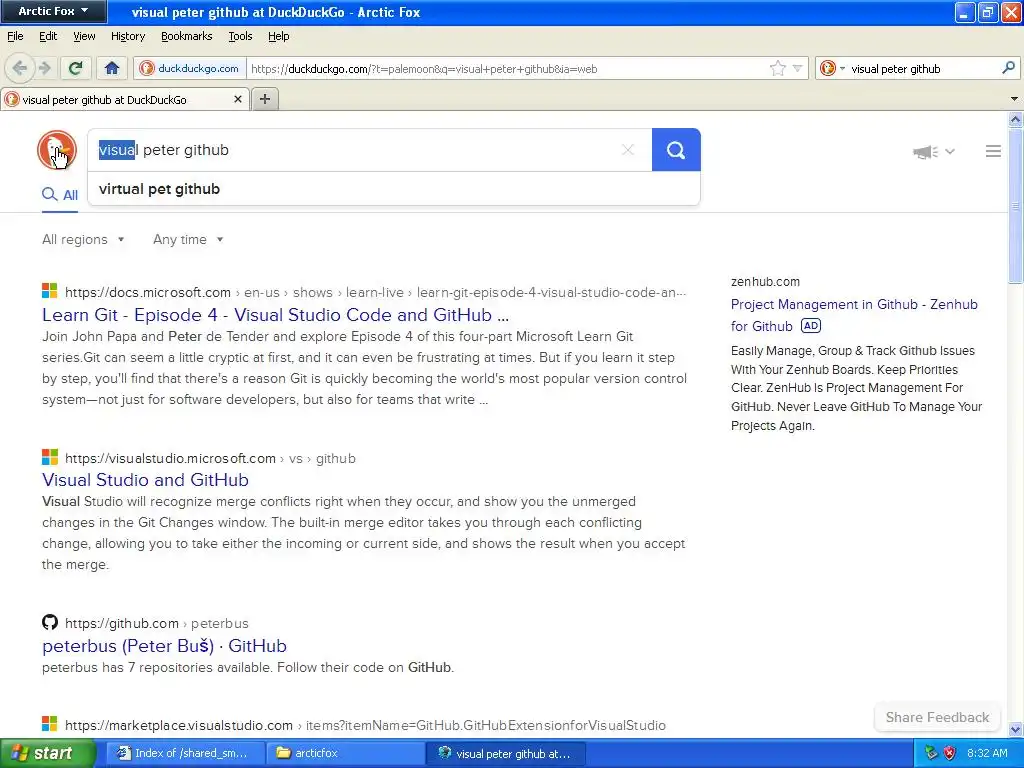
Task: Click the visualstudio.microsoft.com result URL
Action: [210, 458]
